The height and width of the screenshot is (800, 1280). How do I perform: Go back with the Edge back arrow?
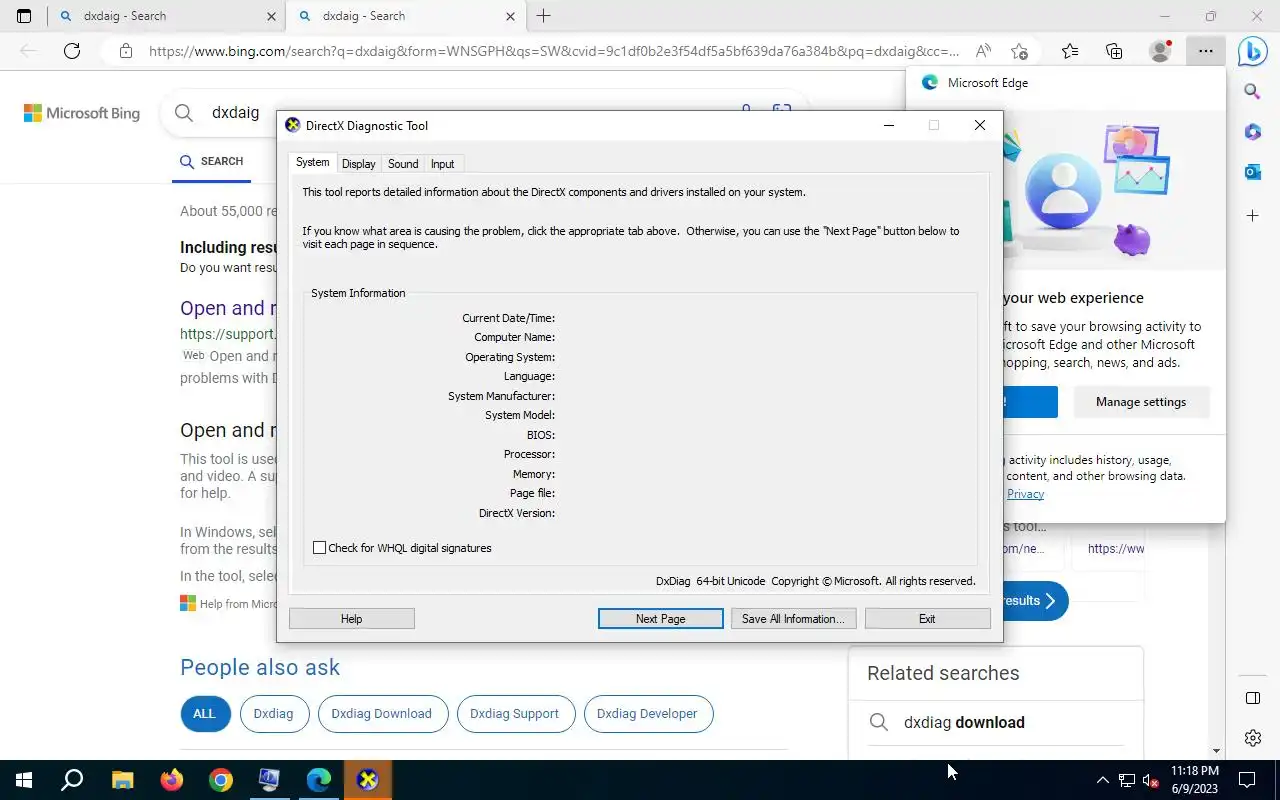tap(28, 51)
